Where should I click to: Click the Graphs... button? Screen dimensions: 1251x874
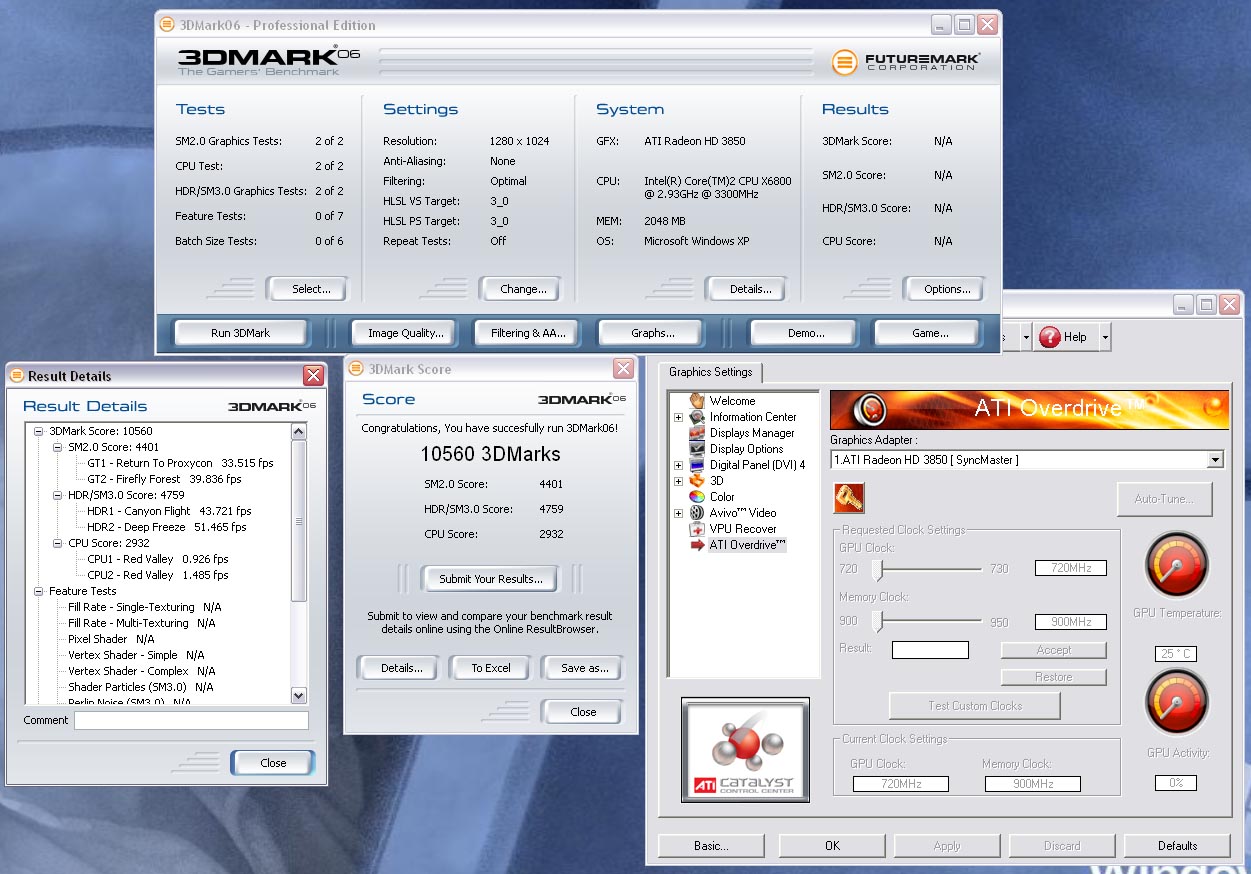point(653,333)
